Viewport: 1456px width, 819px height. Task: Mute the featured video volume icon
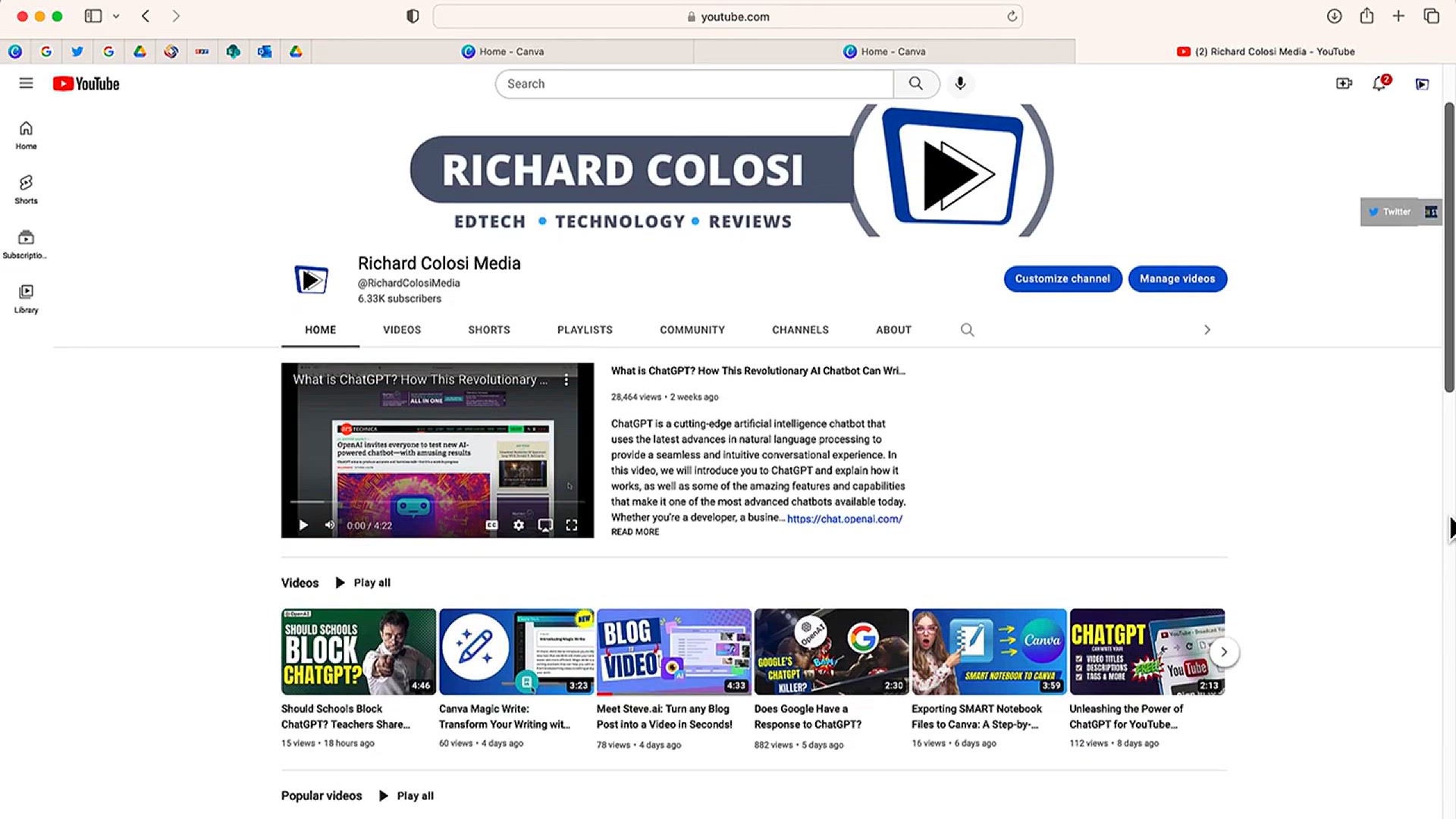click(x=329, y=525)
